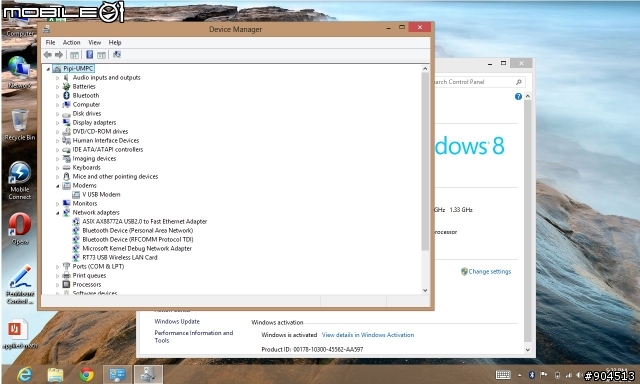Select Bluetooth Device (Personal Area Network)
The height and width of the screenshot is (384, 640).
coord(138,231)
